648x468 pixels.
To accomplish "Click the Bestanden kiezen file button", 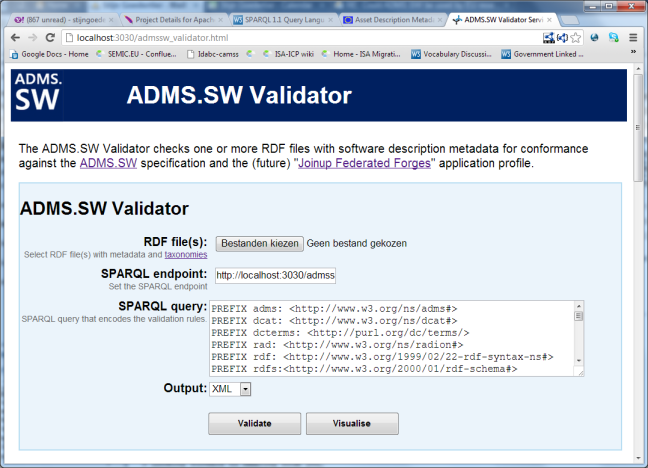I will click(x=260, y=244).
